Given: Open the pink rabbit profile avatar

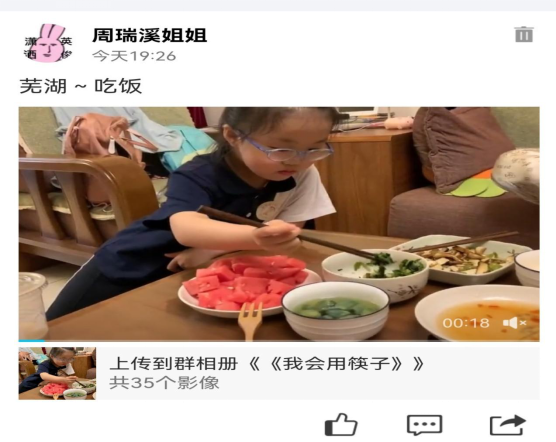Looking at the screenshot, I should click(x=48, y=43).
